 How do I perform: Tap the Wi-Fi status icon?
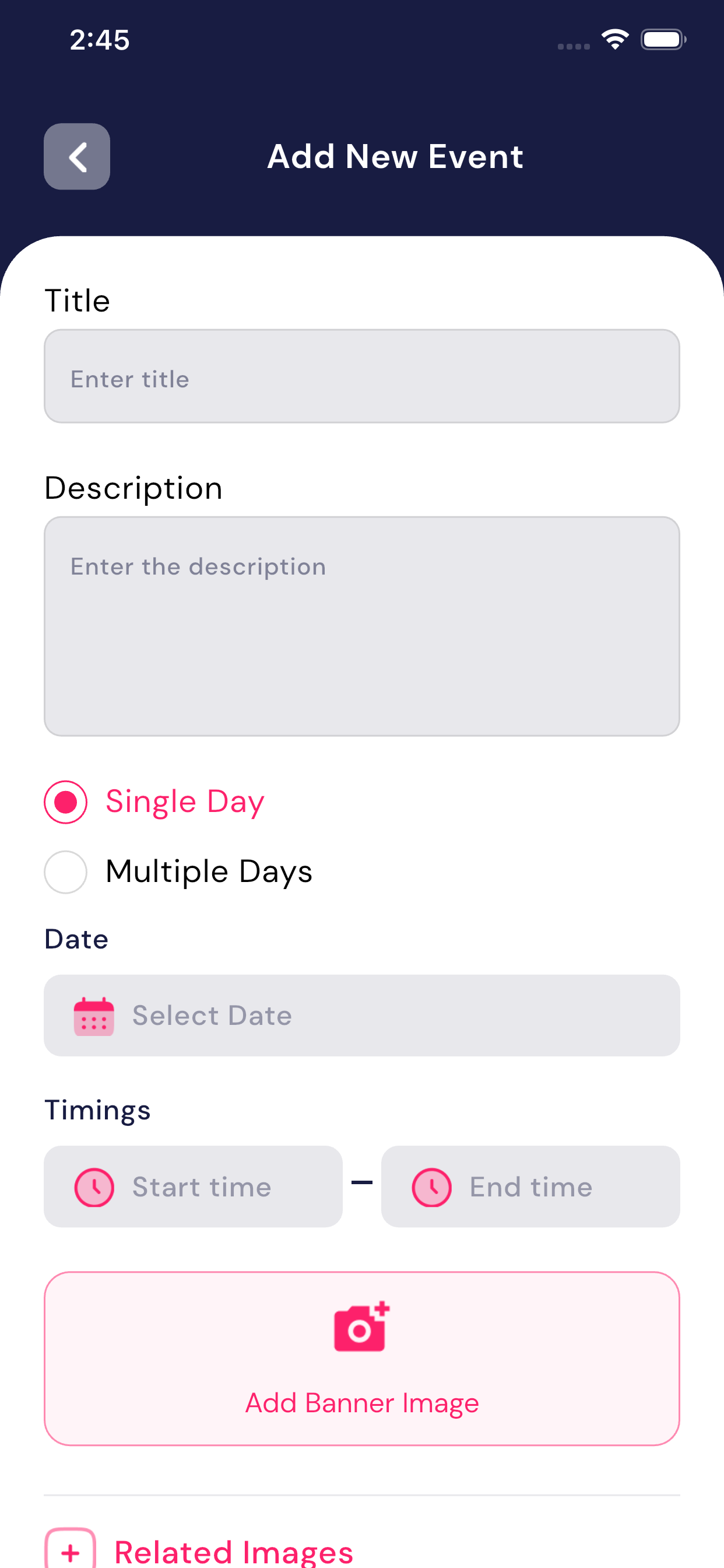614,40
